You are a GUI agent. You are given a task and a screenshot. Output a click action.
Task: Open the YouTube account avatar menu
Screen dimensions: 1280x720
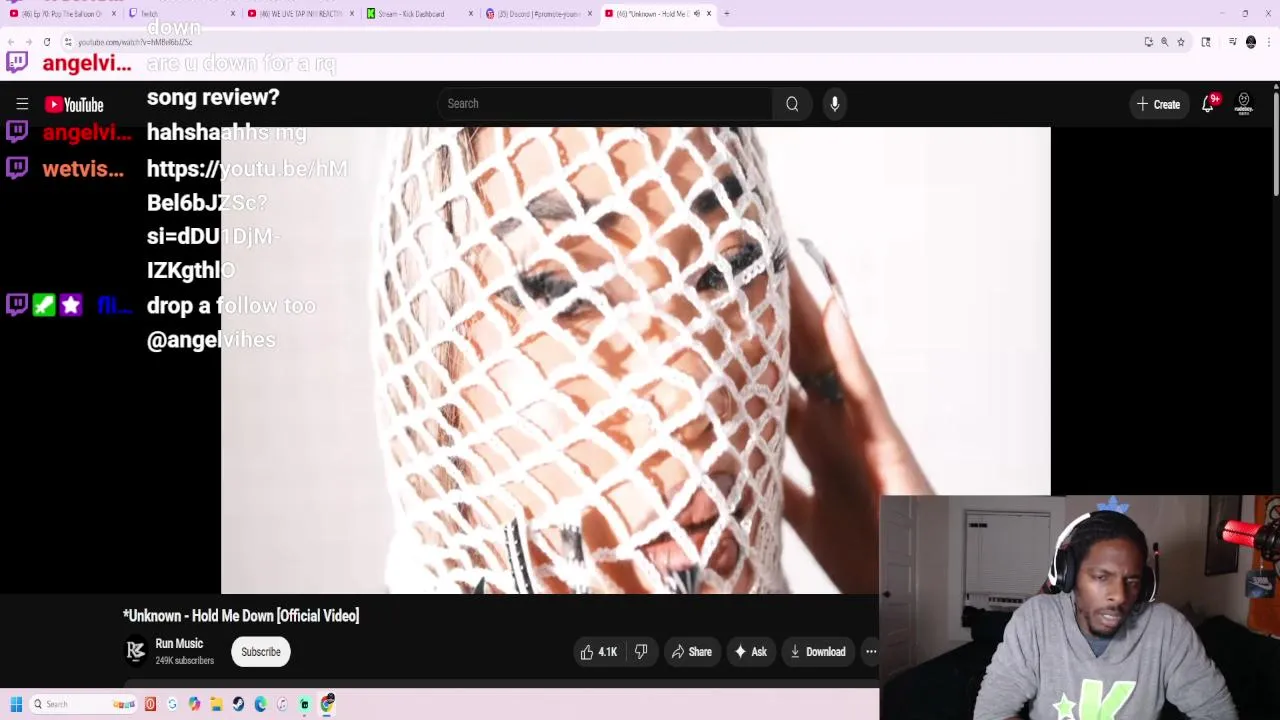(1244, 104)
